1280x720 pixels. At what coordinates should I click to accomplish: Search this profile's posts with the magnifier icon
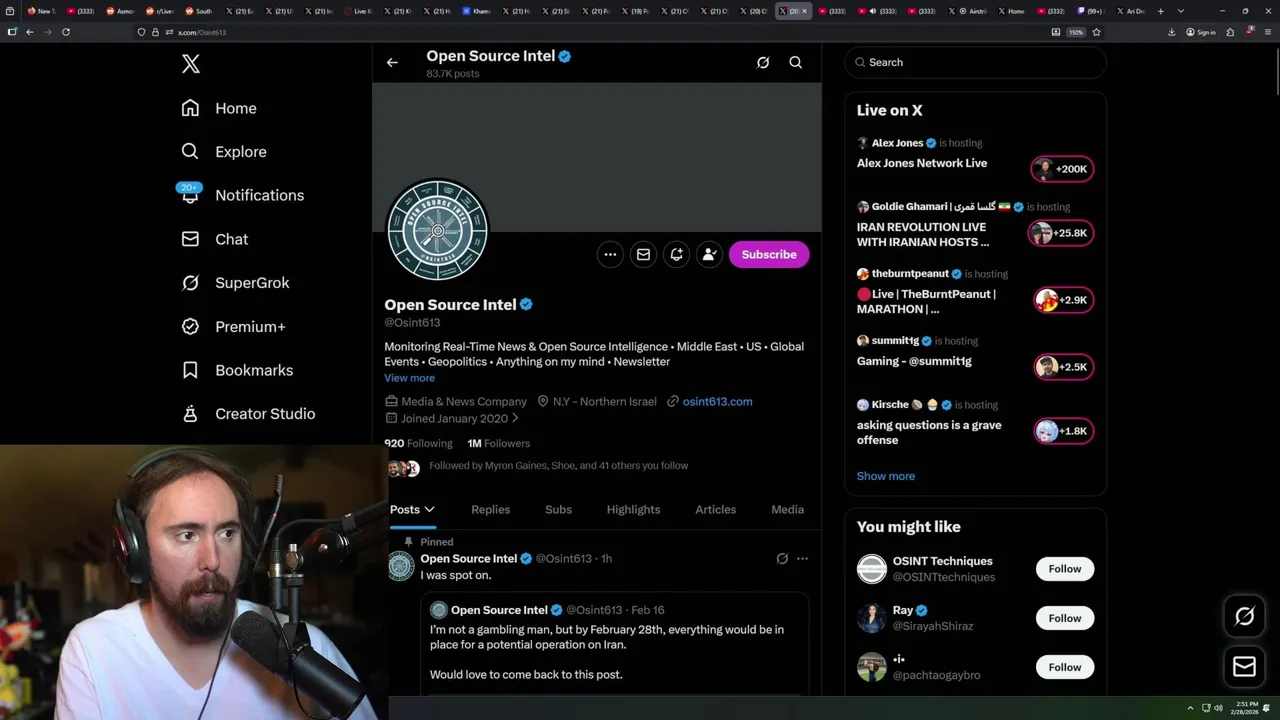coord(796,62)
